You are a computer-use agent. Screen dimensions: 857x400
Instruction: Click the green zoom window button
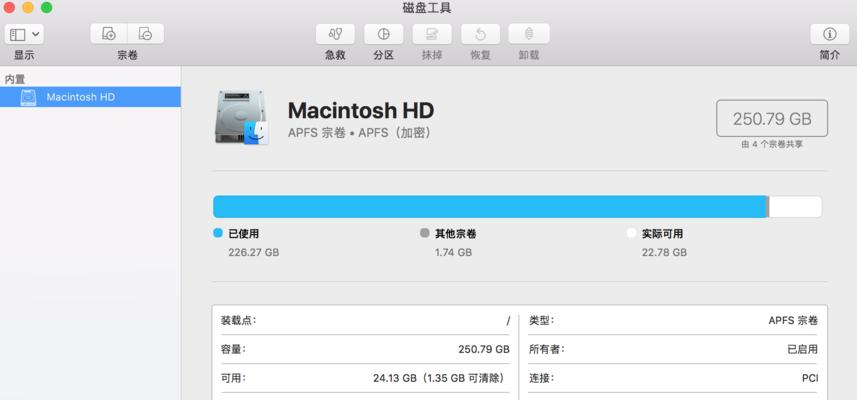tap(46, 8)
